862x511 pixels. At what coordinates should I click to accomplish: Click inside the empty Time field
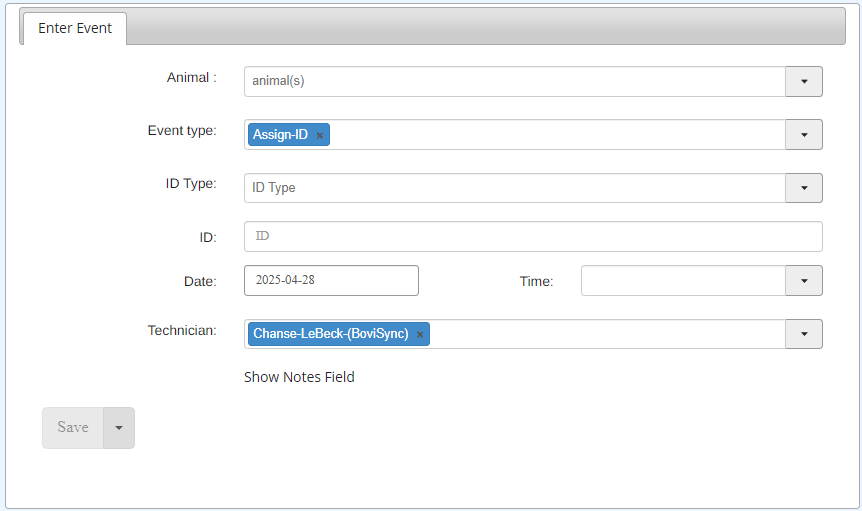pos(683,281)
